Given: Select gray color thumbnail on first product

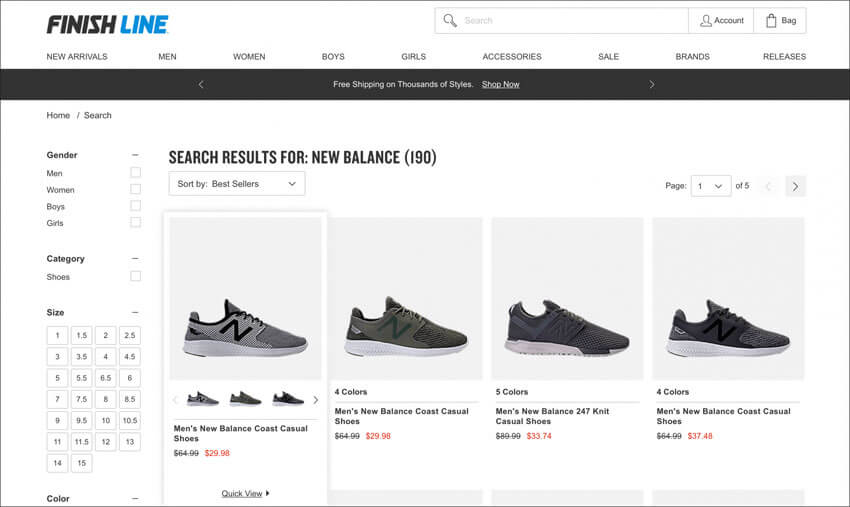Looking at the screenshot, I should (x=203, y=399).
